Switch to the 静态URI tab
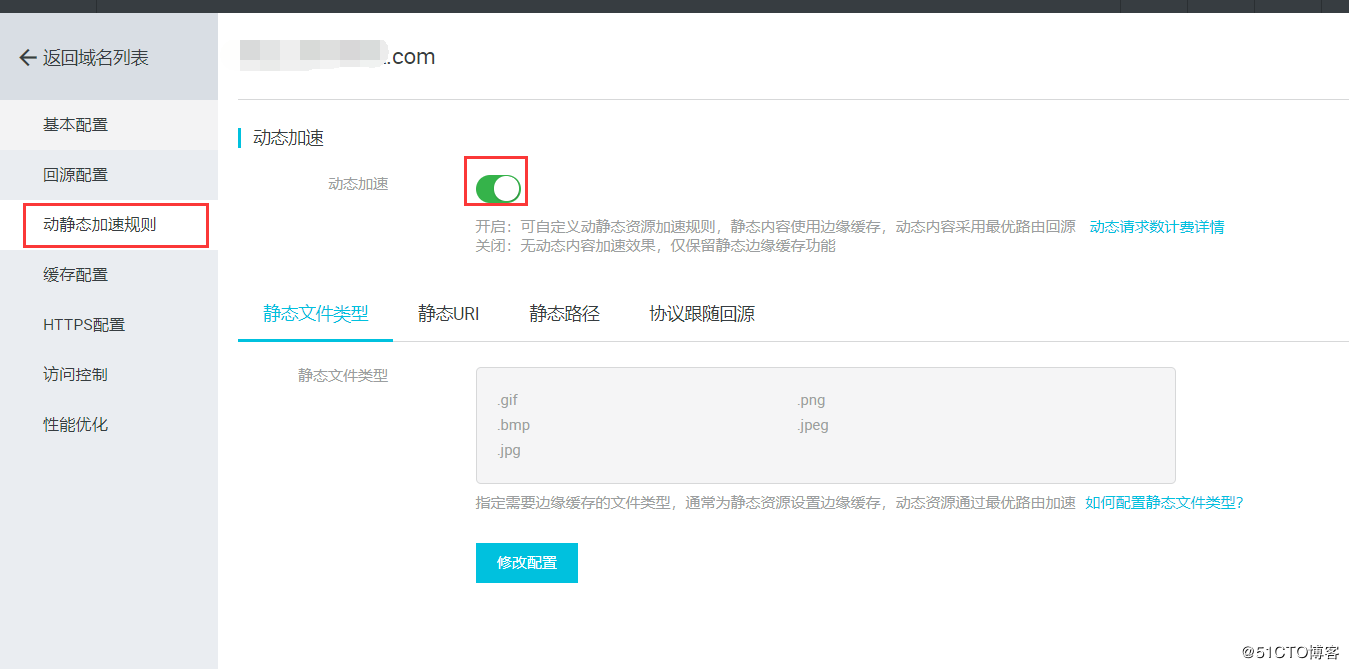This screenshot has width=1349, height=669. coord(448,313)
